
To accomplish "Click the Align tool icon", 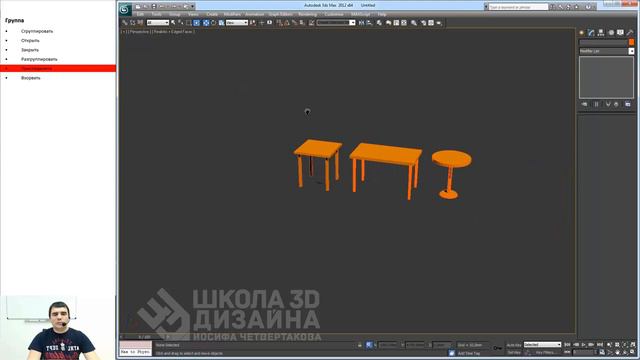I will [x=369, y=23].
